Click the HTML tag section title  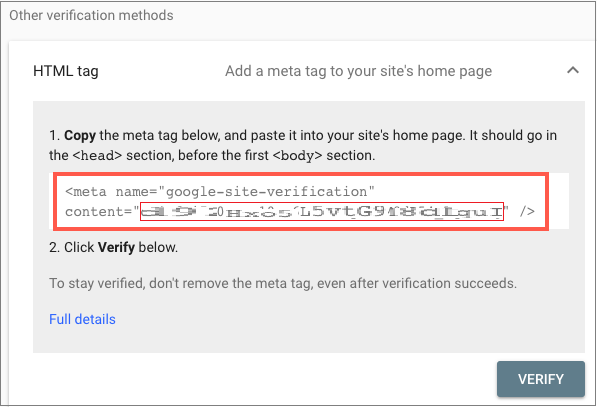(x=66, y=71)
